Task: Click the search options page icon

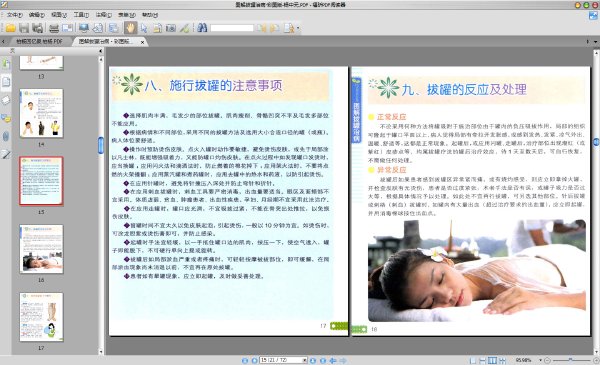Action: pyautogui.click(x=288, y=28)
